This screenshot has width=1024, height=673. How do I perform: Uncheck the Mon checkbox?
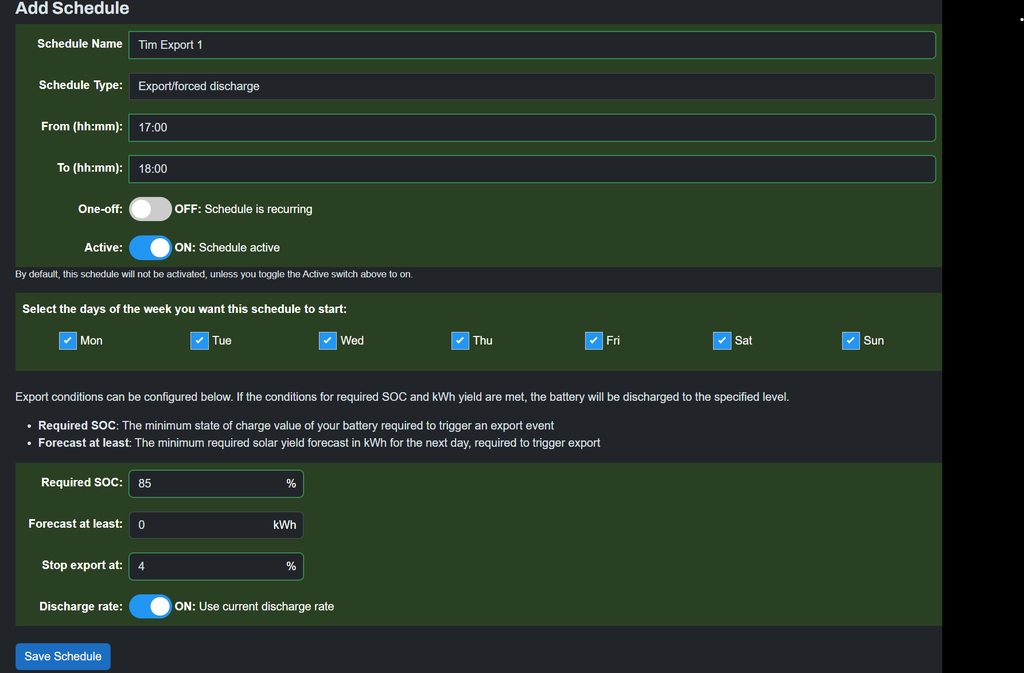coord(68,340)
